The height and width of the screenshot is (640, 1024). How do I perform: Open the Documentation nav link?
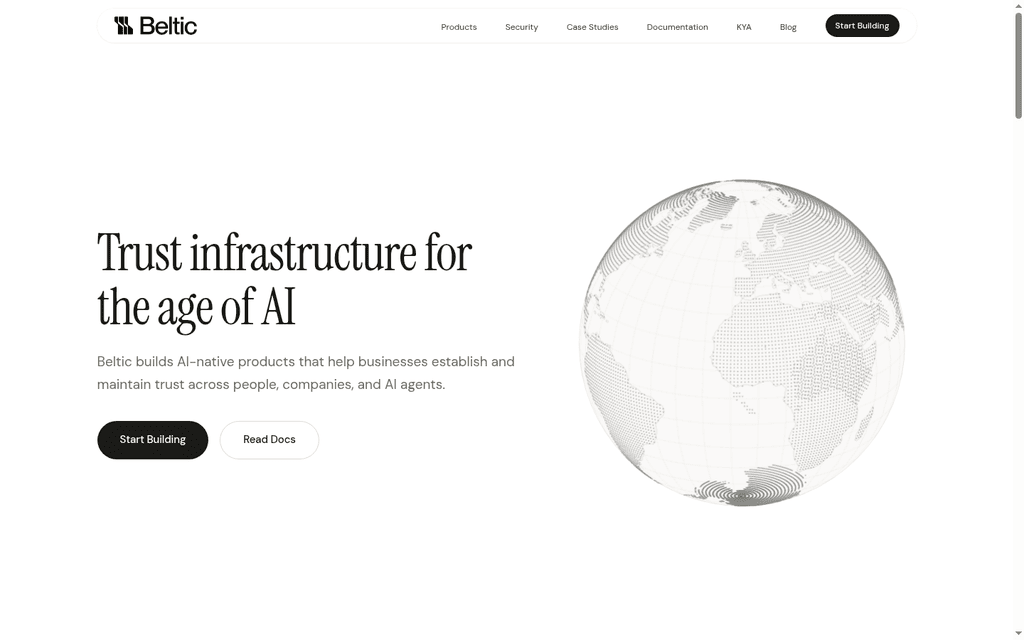tap(677, 27)
